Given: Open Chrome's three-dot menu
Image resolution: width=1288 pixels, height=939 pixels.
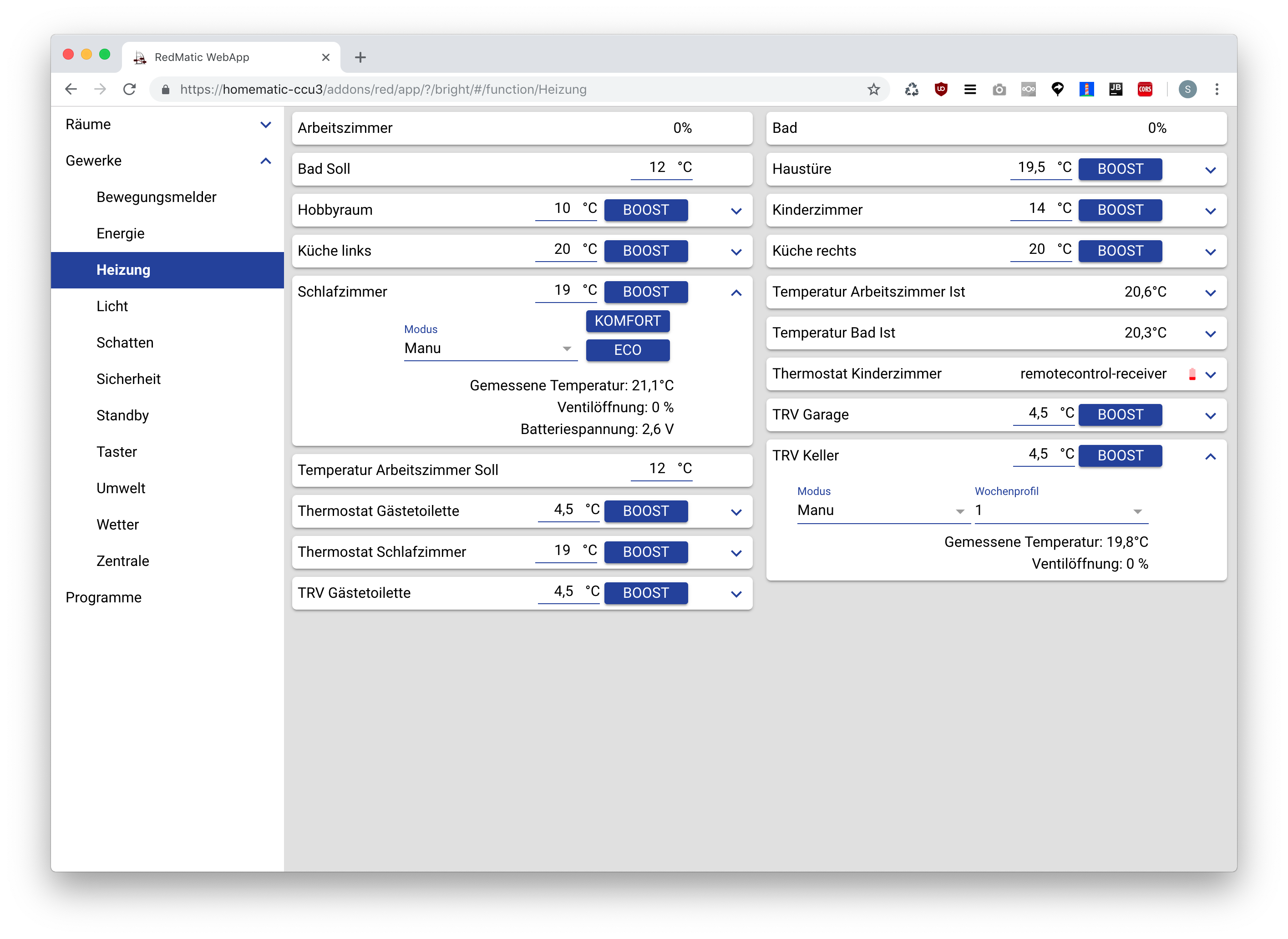Looking at the screenshot, I should [1217, 89].
